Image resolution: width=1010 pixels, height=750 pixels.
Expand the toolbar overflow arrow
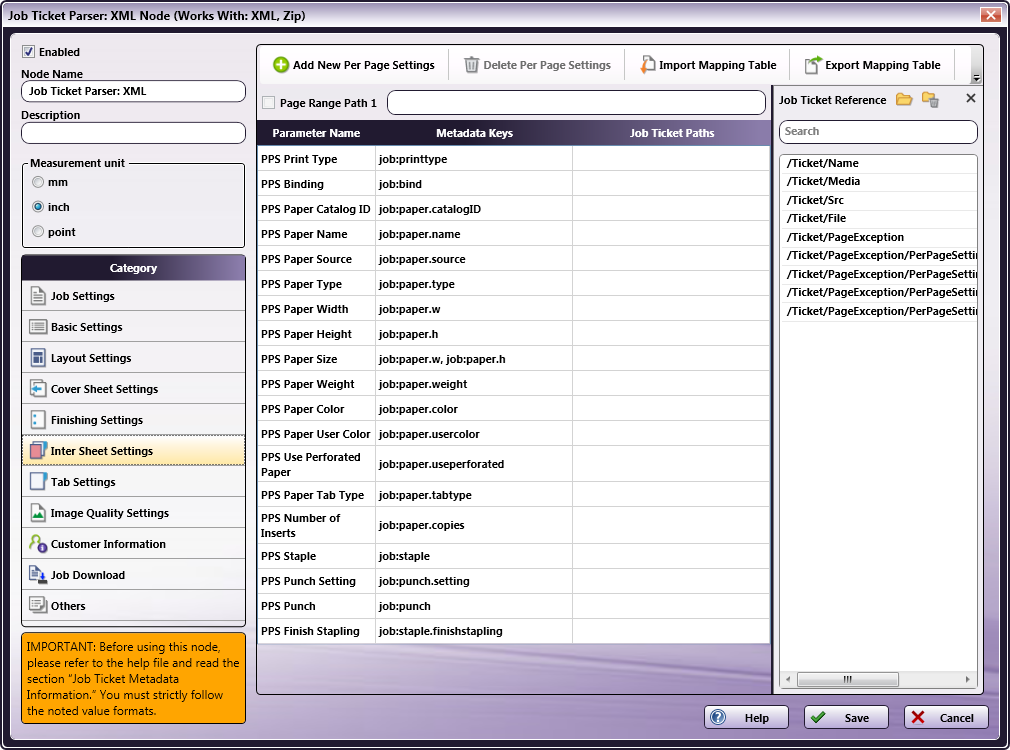pyautogui.click(x=977, y=77)
